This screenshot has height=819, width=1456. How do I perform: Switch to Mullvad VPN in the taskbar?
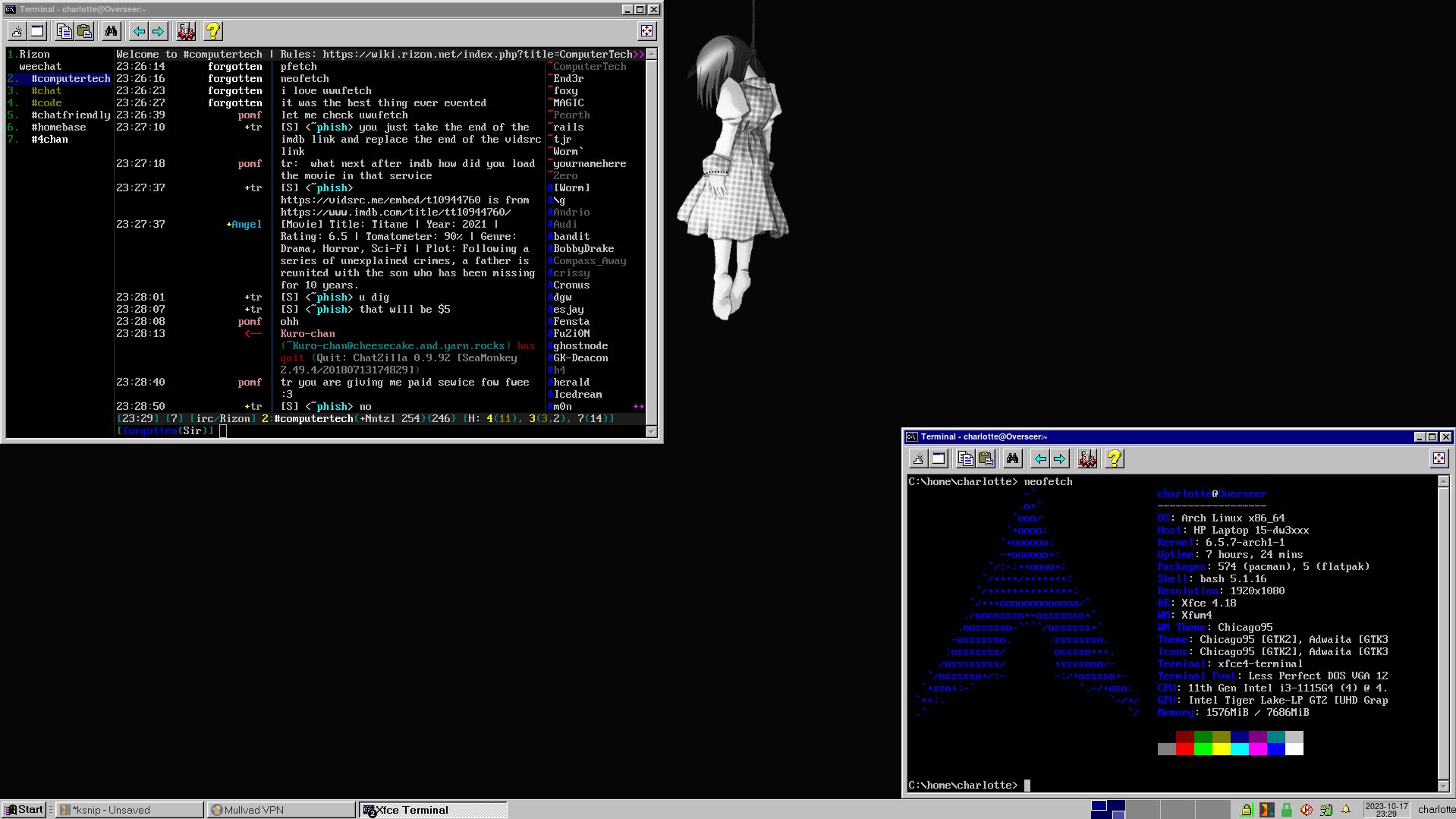[281, 810]
